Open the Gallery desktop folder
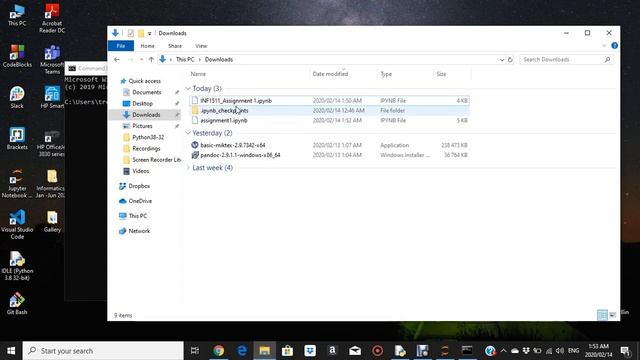Screen dimensions: 640x360 [x=52, y=222]
